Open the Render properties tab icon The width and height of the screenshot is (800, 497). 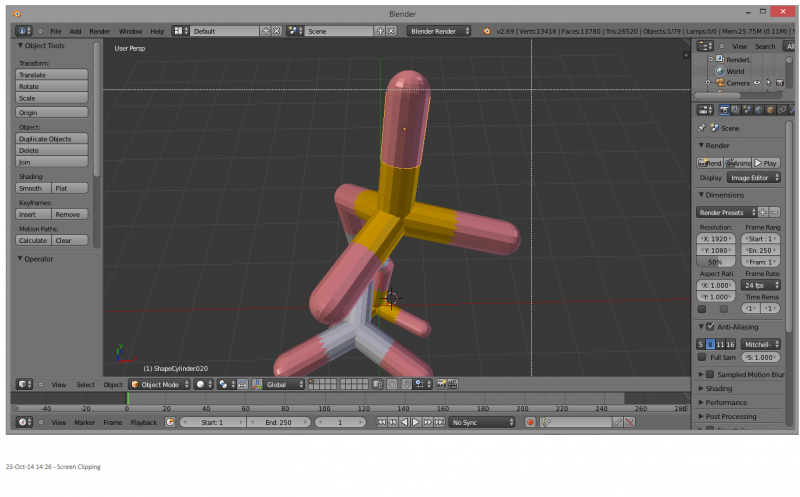click(x=723, y=110)
